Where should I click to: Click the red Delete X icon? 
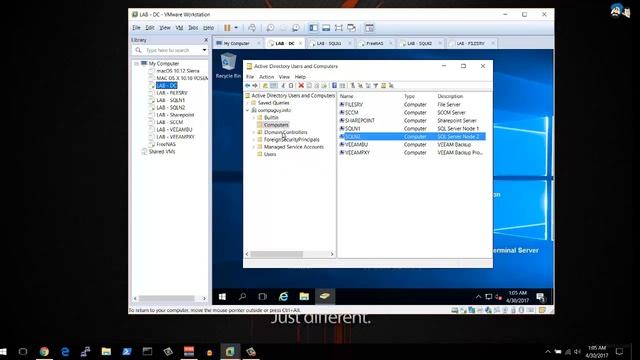[301, 85]
